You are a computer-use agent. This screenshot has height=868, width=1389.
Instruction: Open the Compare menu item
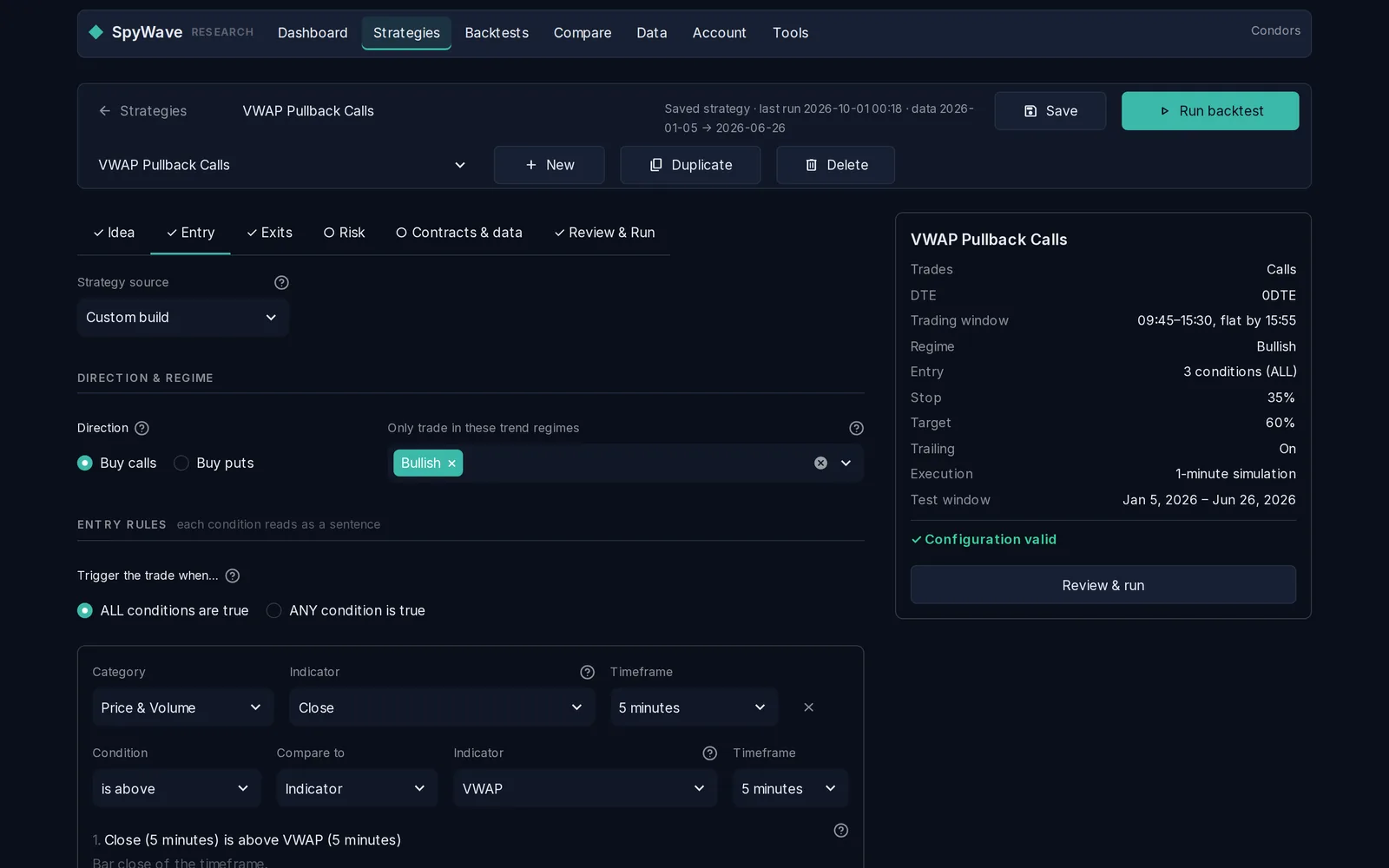583,33
